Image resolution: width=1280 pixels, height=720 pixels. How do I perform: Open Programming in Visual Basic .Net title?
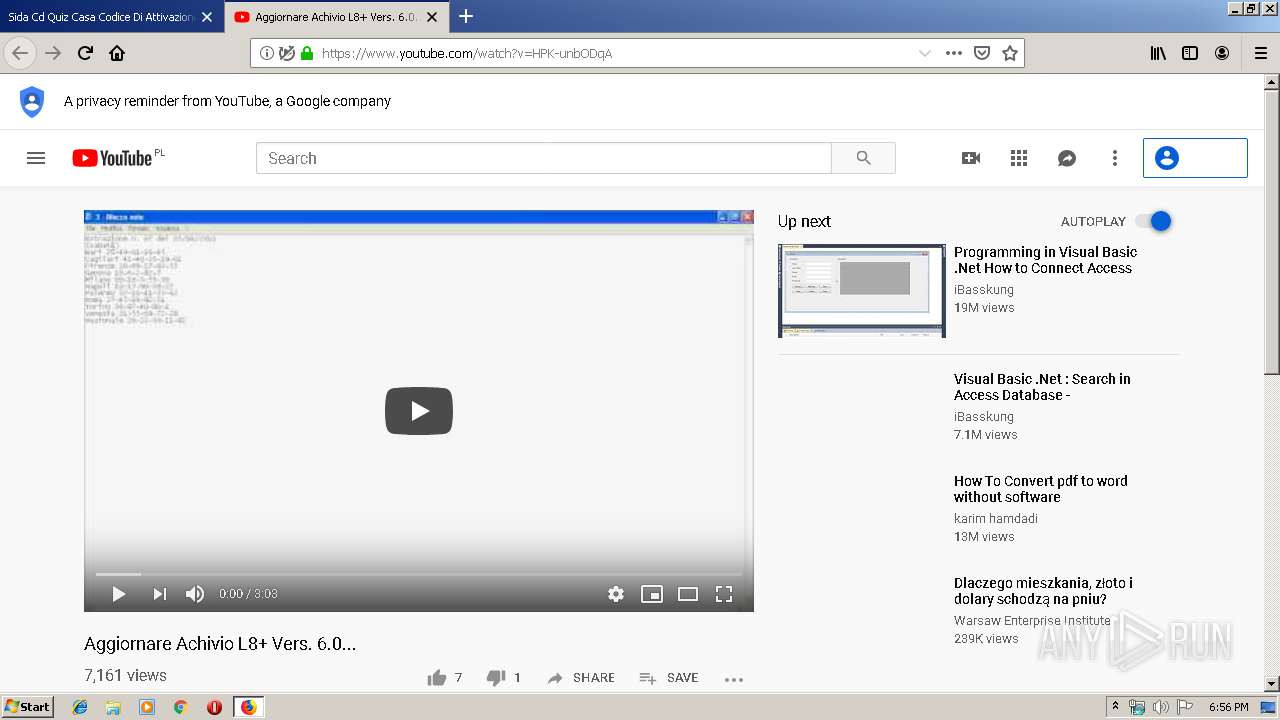(x=1045, y=260)
